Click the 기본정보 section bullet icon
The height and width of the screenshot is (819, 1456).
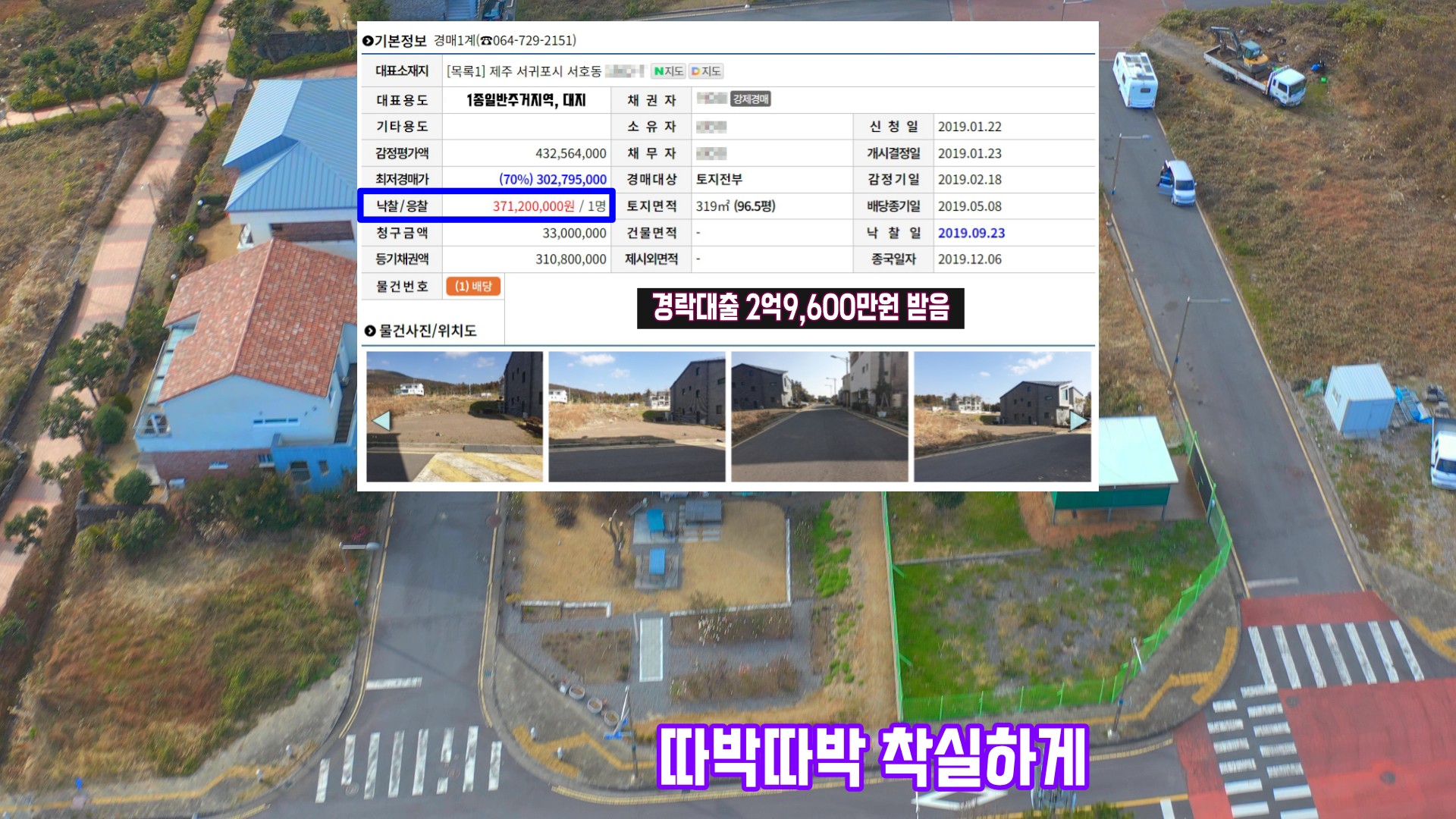[368, 41]
